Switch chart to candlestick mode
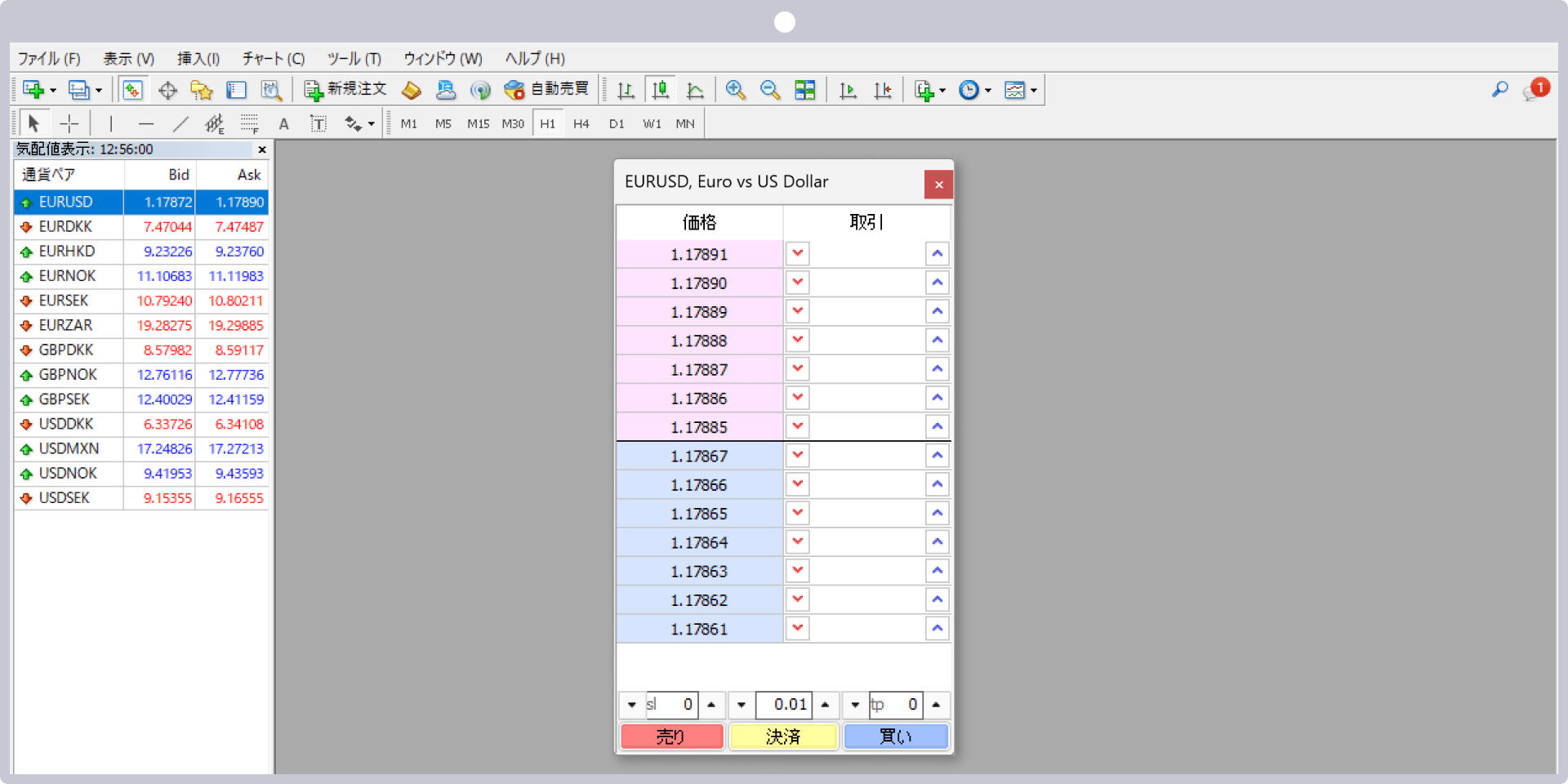 pyautogui.click(x=661, y=90)
